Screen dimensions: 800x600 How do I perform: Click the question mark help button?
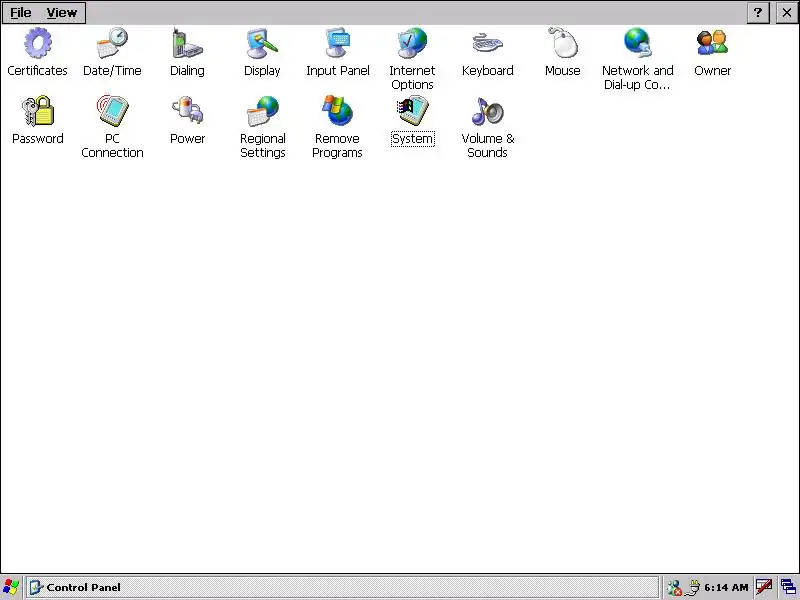click(x=758, y=12)
